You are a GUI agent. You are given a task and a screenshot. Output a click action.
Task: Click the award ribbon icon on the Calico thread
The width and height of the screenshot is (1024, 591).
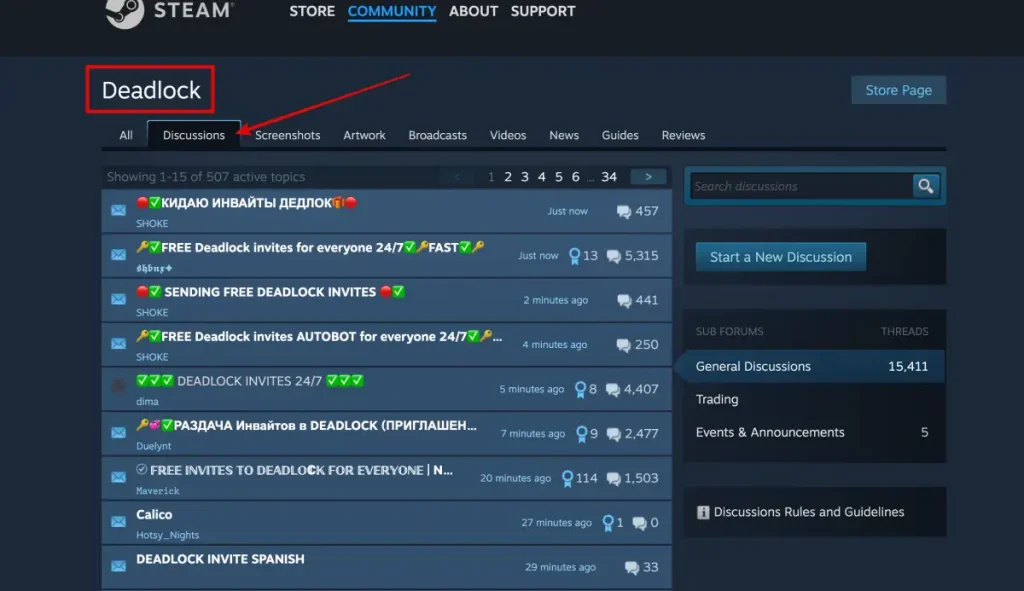click(608, 523)
